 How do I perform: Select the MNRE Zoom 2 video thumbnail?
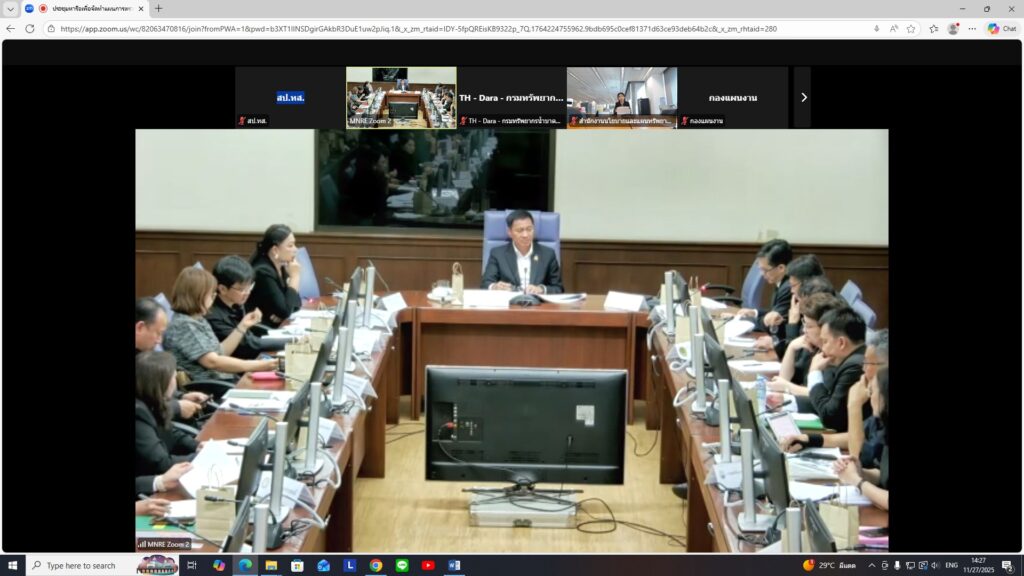tap(401, 97)
